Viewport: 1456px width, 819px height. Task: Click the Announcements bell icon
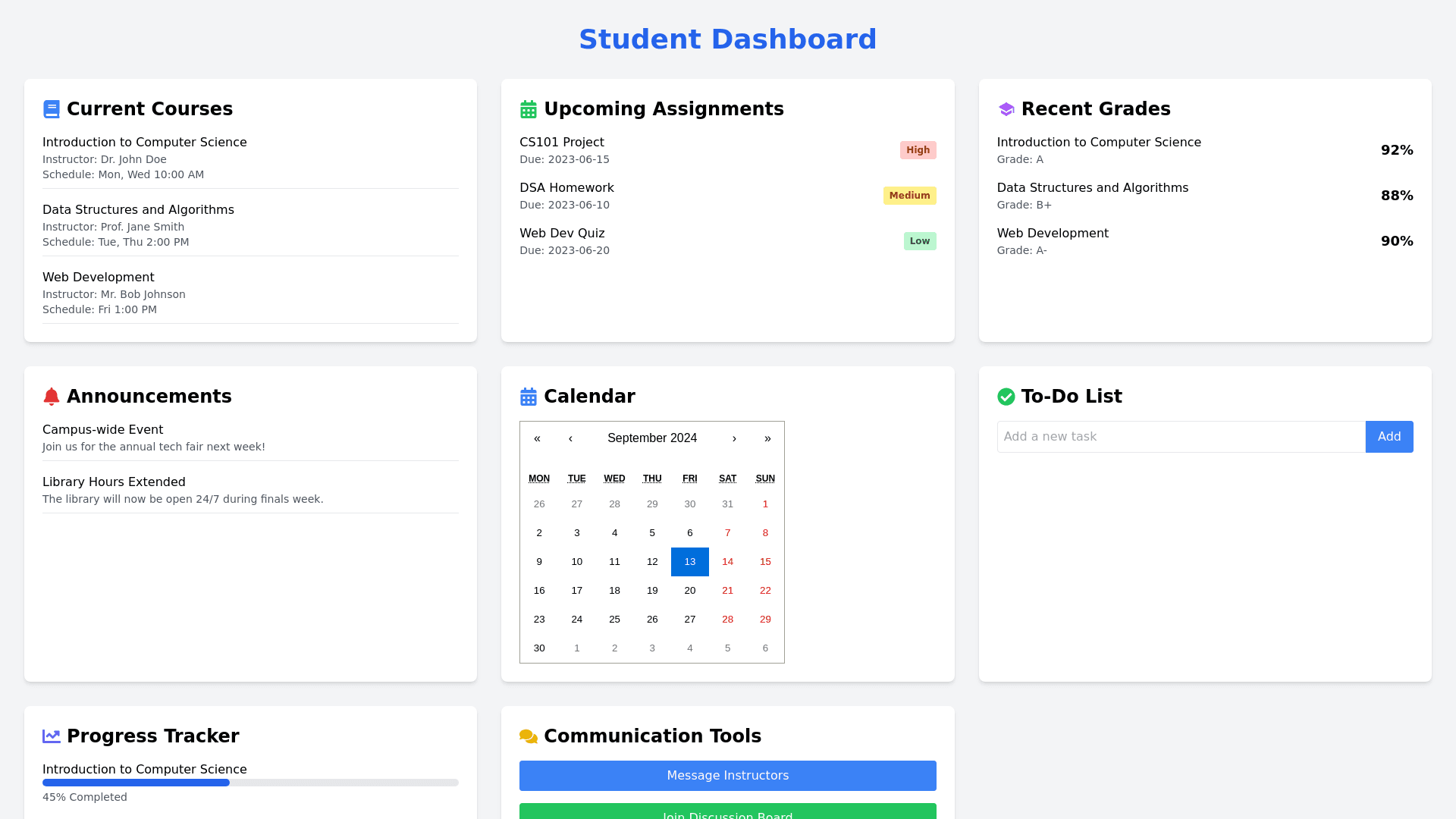point(51,396)
